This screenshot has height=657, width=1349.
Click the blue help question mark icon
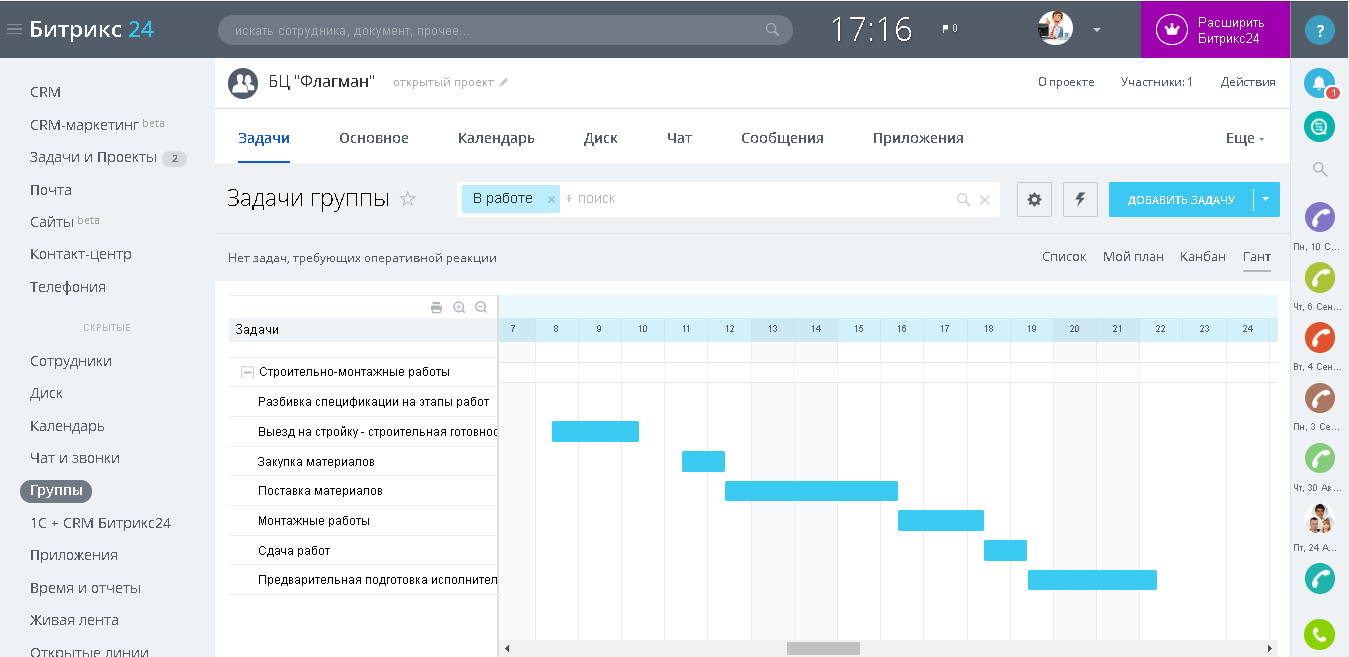[x=1319, y=29]
